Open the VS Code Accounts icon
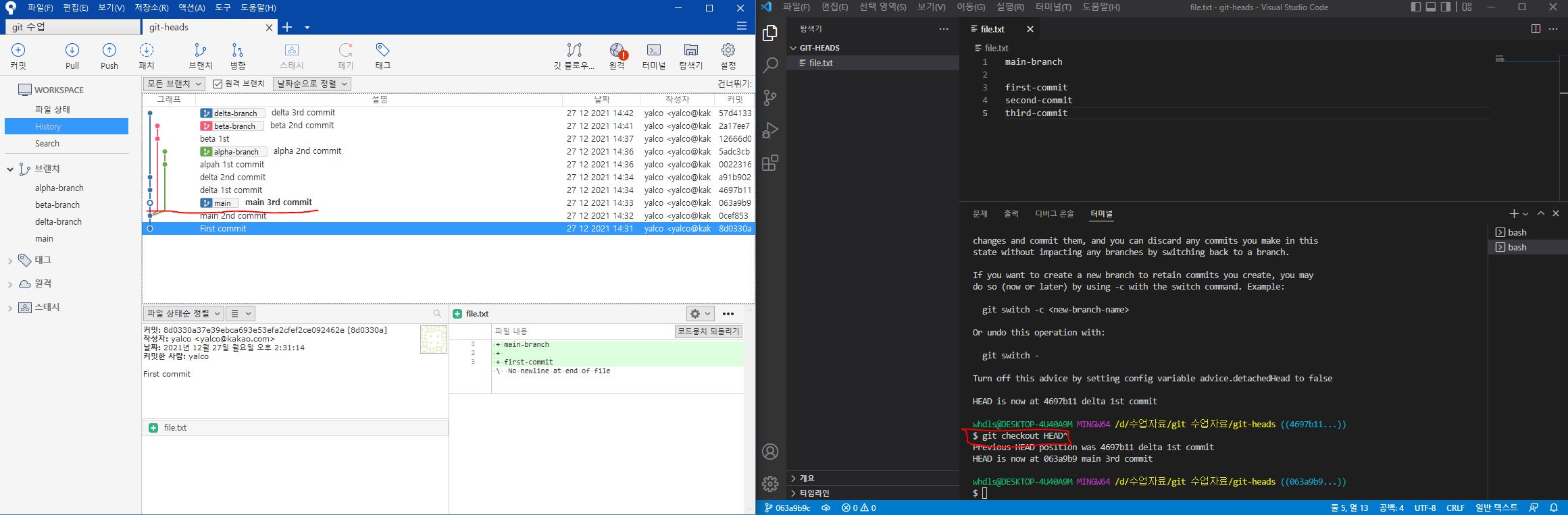The width and height of the screenshot is (1568, 515). [x=770, y=452]
